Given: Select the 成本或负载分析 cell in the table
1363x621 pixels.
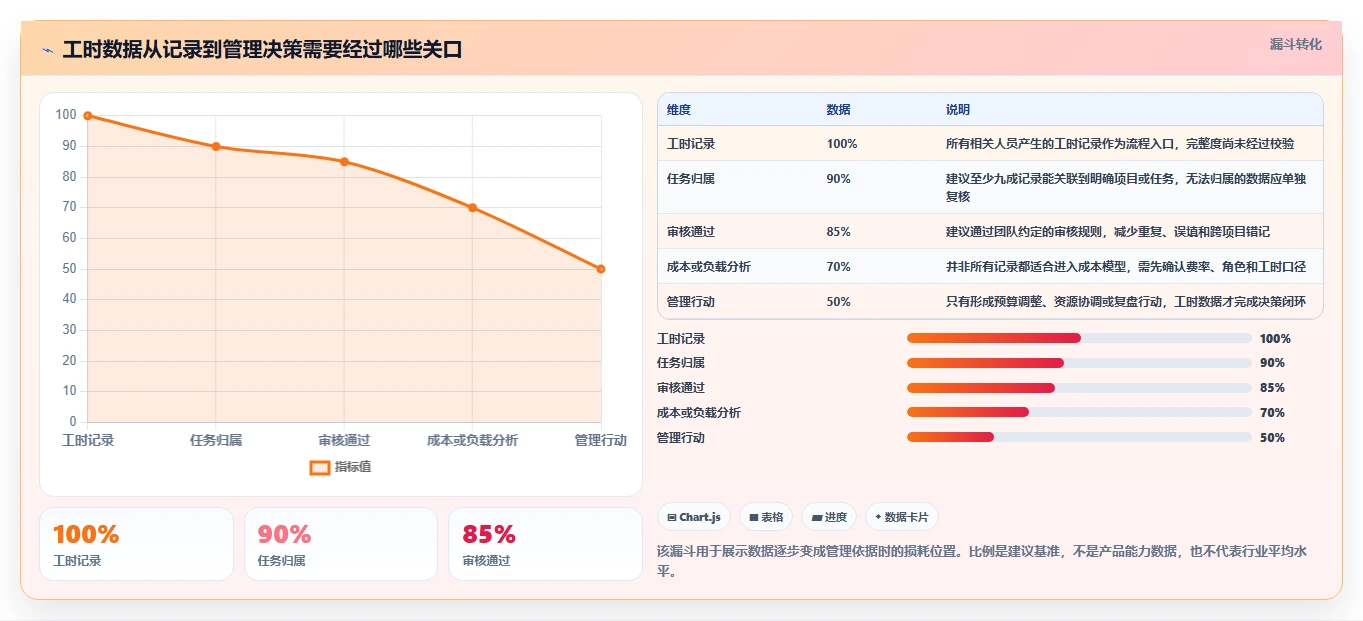Looking at the screenshot, I should [709, 267].
